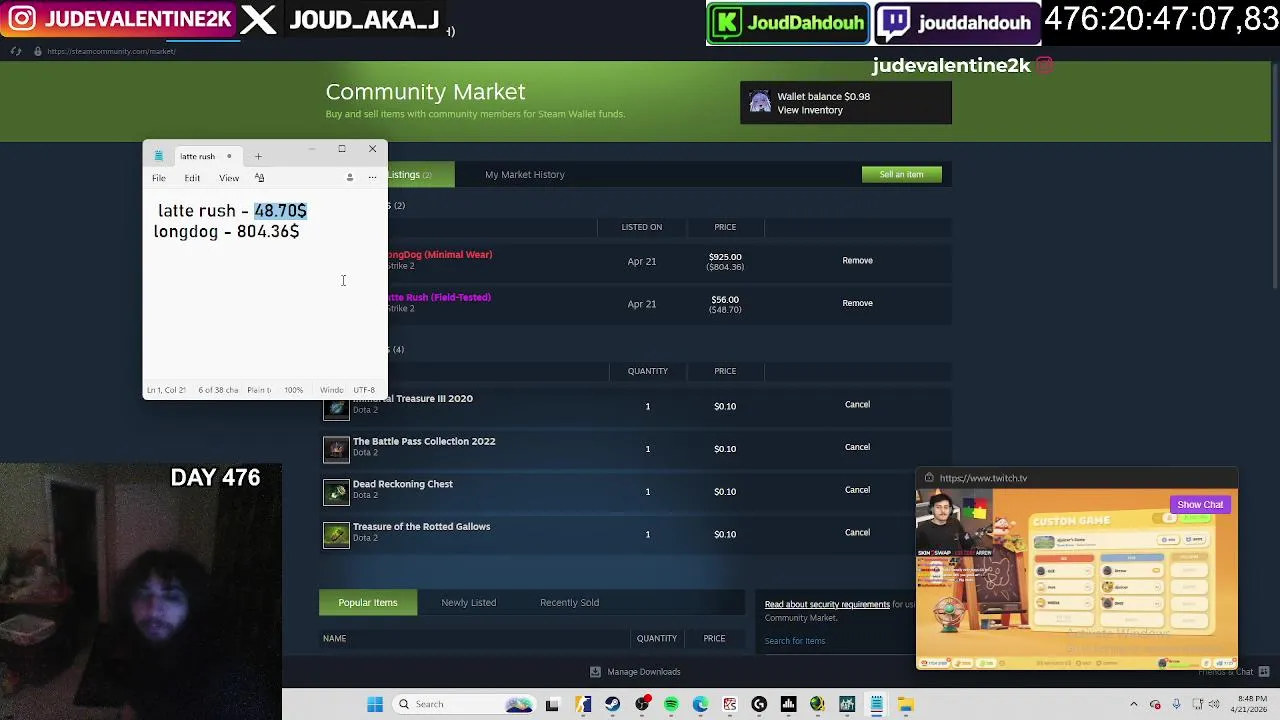
Task: Remove the Latte Rush Field-Tested listing
Action: [857, 303]
